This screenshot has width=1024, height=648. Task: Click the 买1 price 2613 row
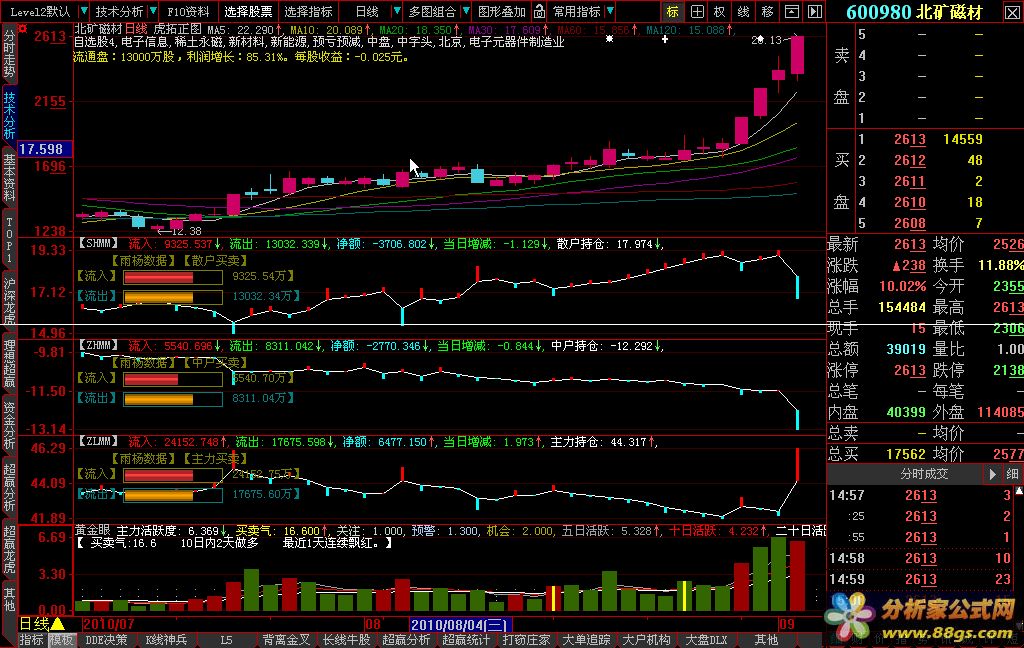click(x=920, y=139)
